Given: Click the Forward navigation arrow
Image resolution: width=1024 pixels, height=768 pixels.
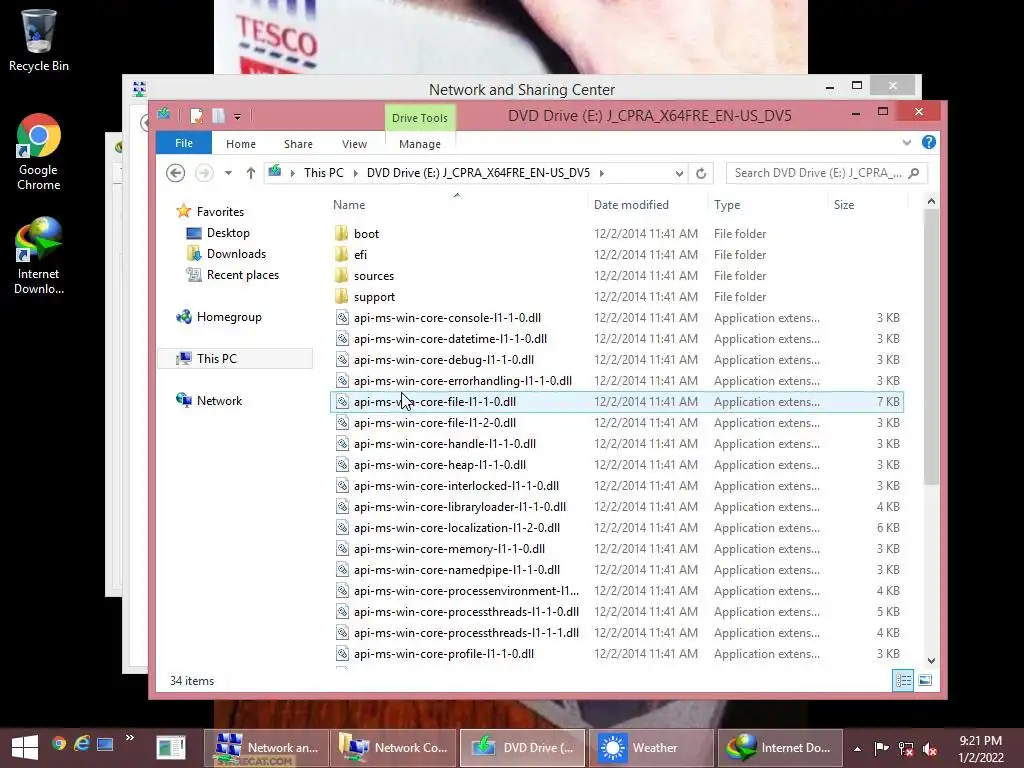Looking at the screenshot, I should coord(204,173).
